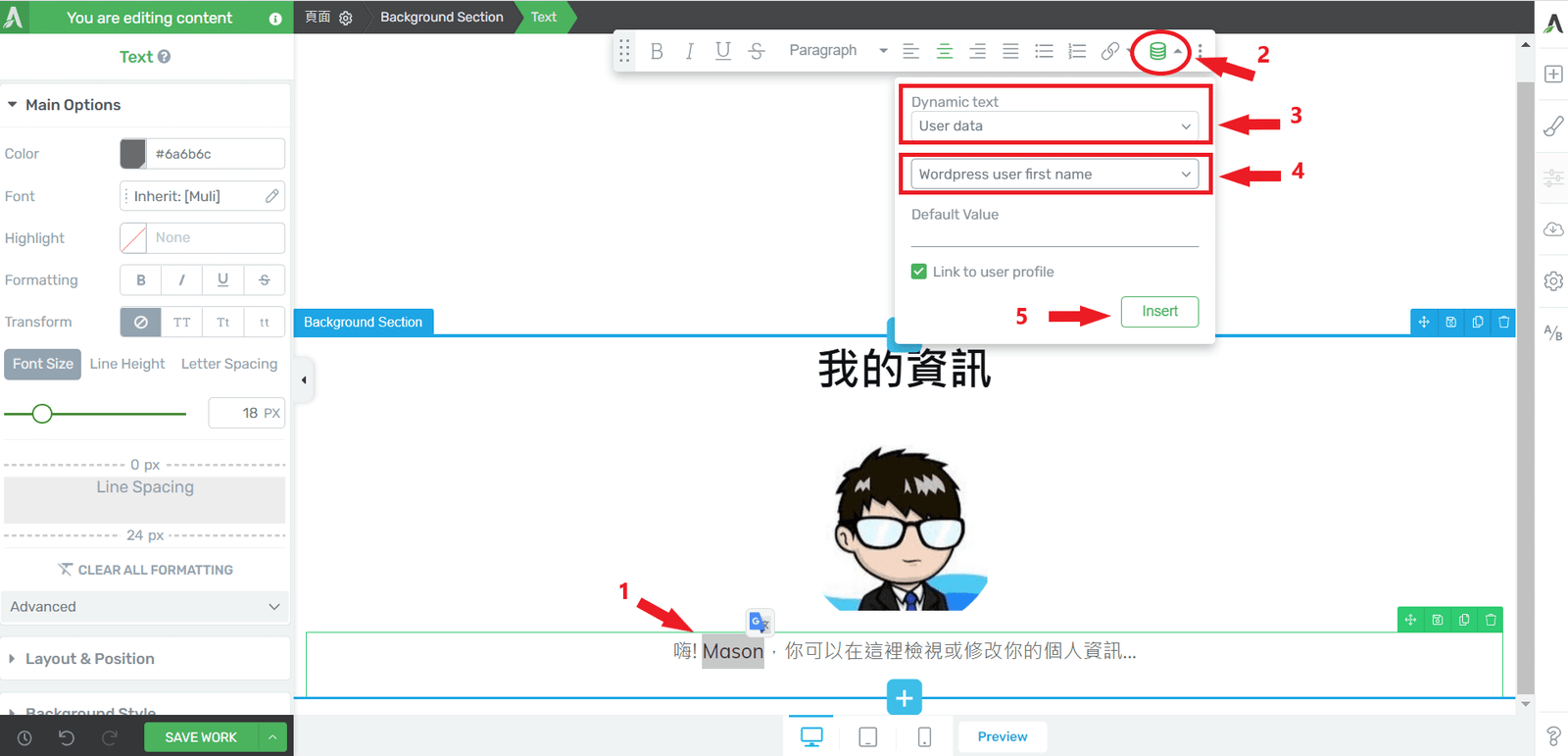Open the A/B test icon in right sidebar
Image resolution: width=1568 pixels, height=756 pixels.
pos(1553,332)
